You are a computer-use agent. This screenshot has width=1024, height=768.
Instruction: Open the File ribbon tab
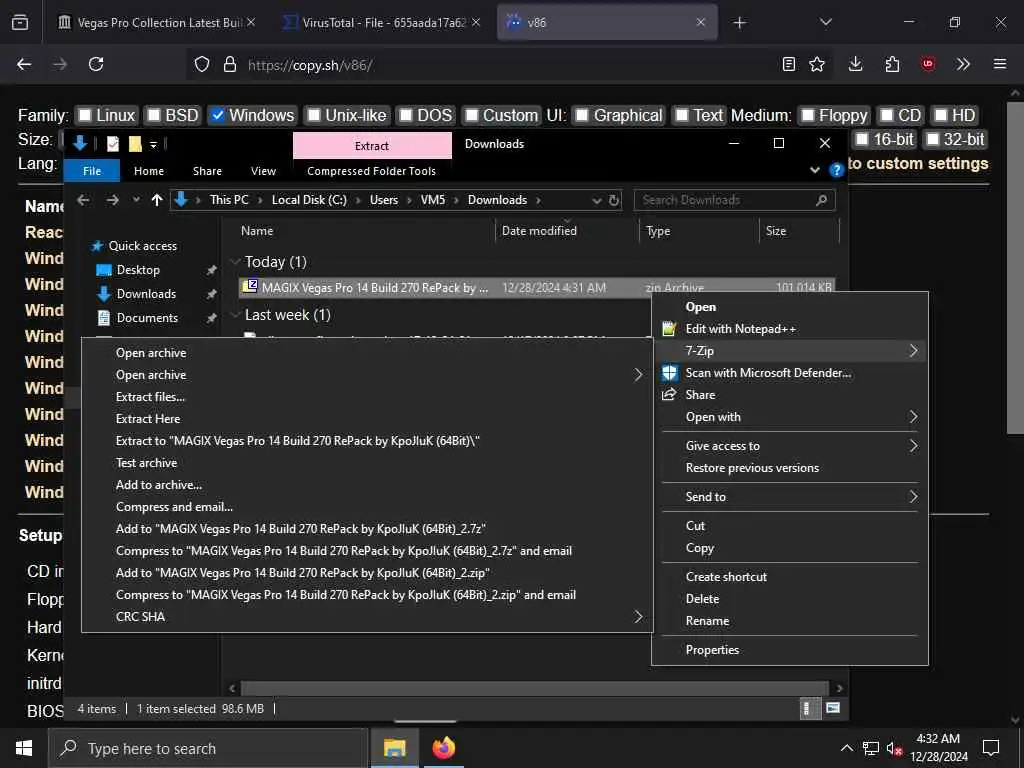pos(92,171)
